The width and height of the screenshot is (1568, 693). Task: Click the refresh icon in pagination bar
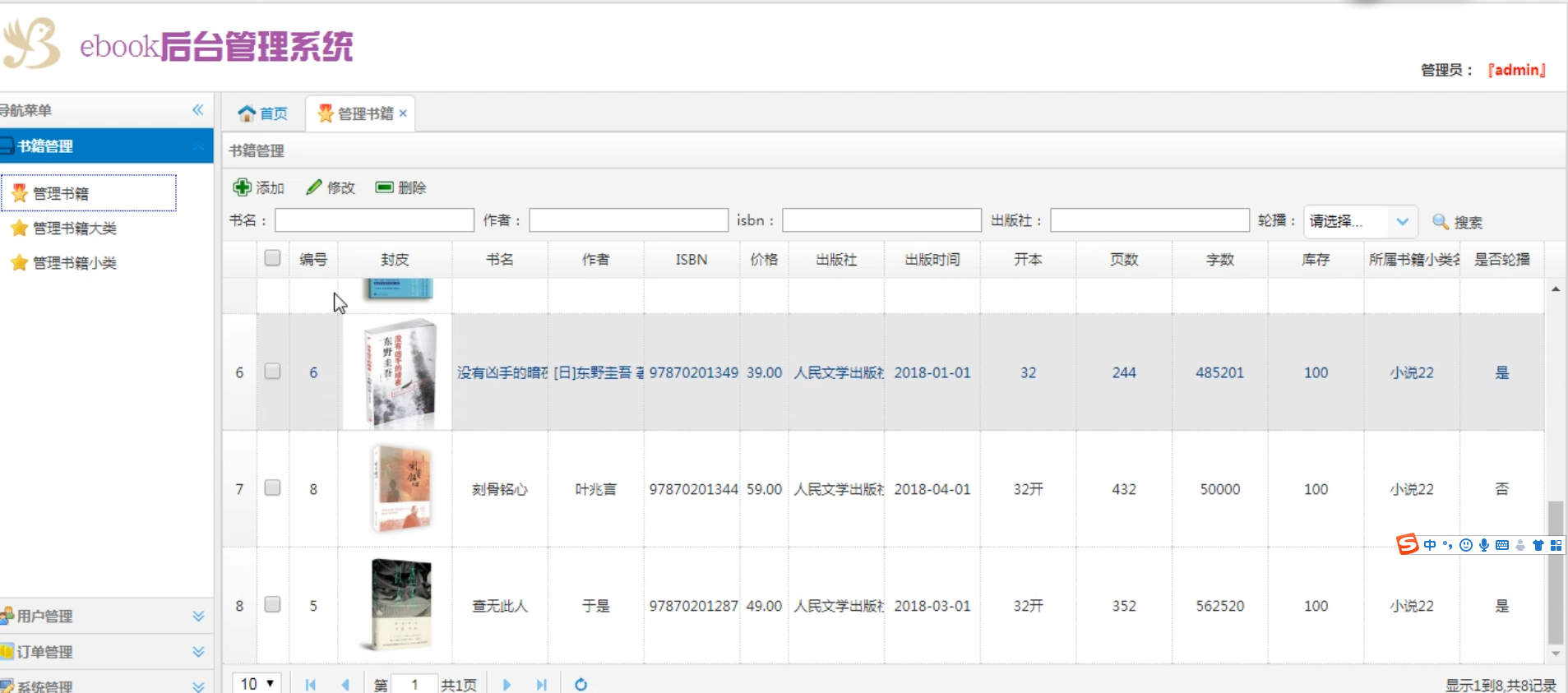580,684
